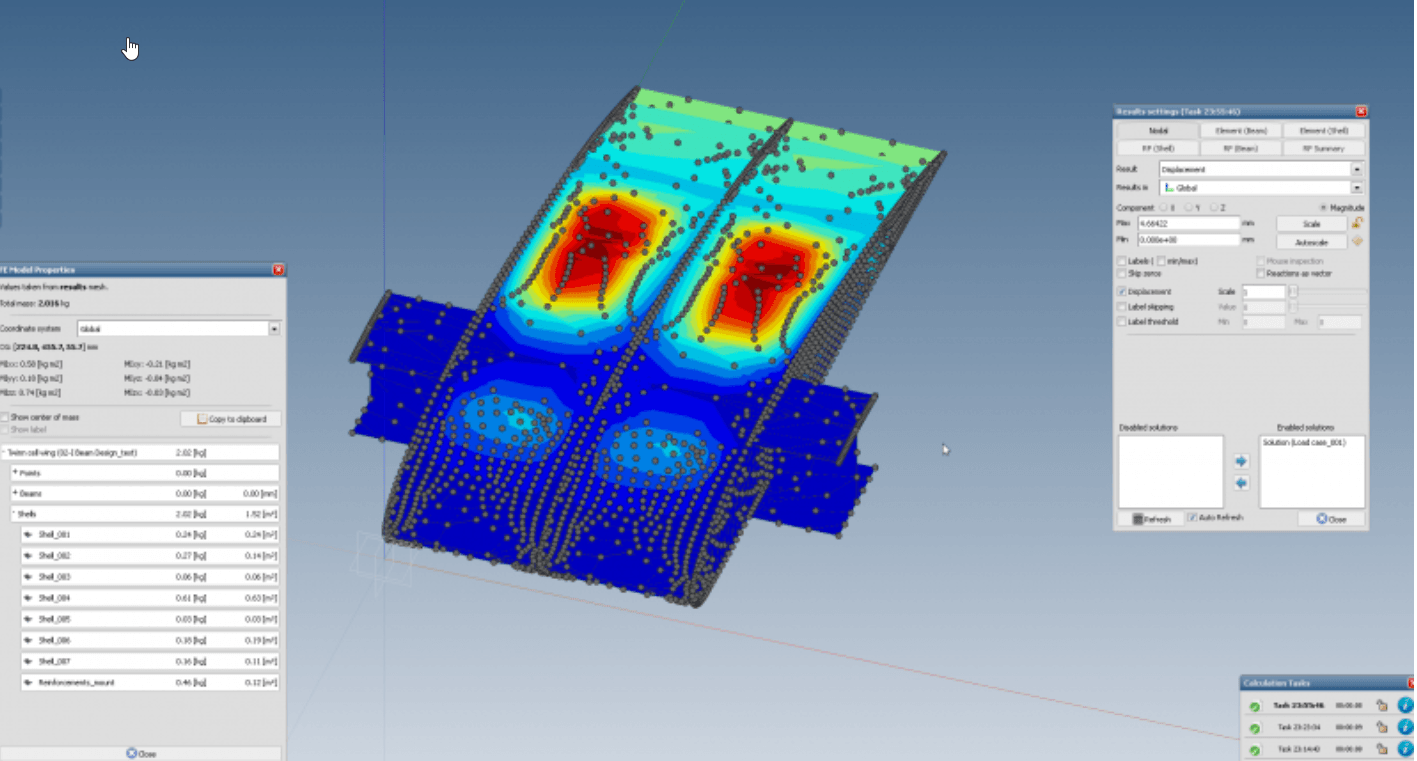Move solution left with blue arrow
1417x761 pixels.
[x=1241, y=483]
